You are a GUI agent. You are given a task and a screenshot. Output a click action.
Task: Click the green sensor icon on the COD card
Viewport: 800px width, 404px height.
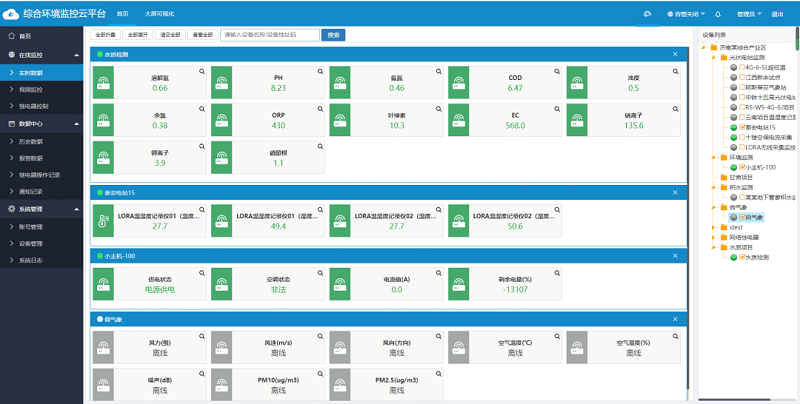[458, 82]
